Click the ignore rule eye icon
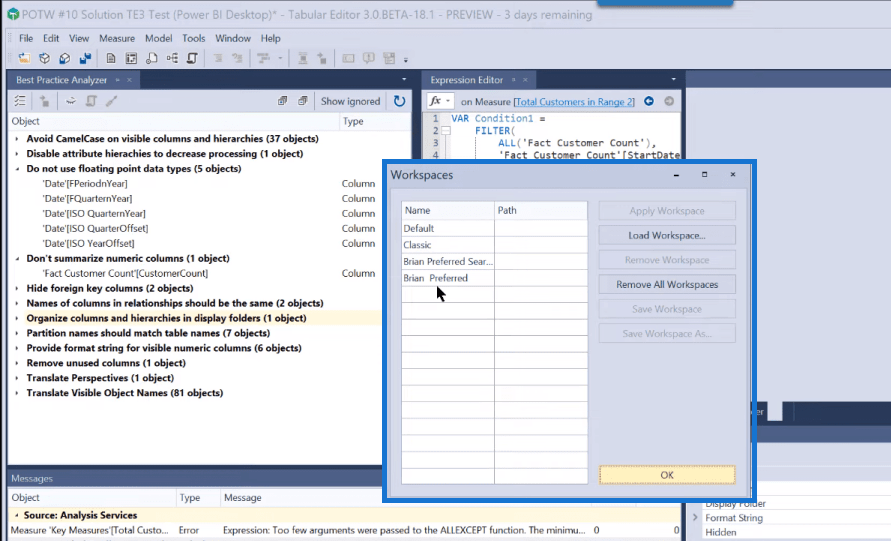This screenshot has width=891, height=541. [x=70, y=101]
